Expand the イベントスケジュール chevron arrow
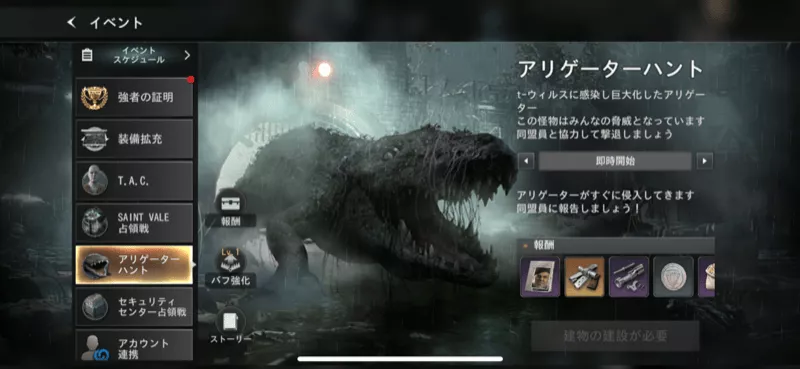This screenshot has height=369, width=800. [187, 55]
